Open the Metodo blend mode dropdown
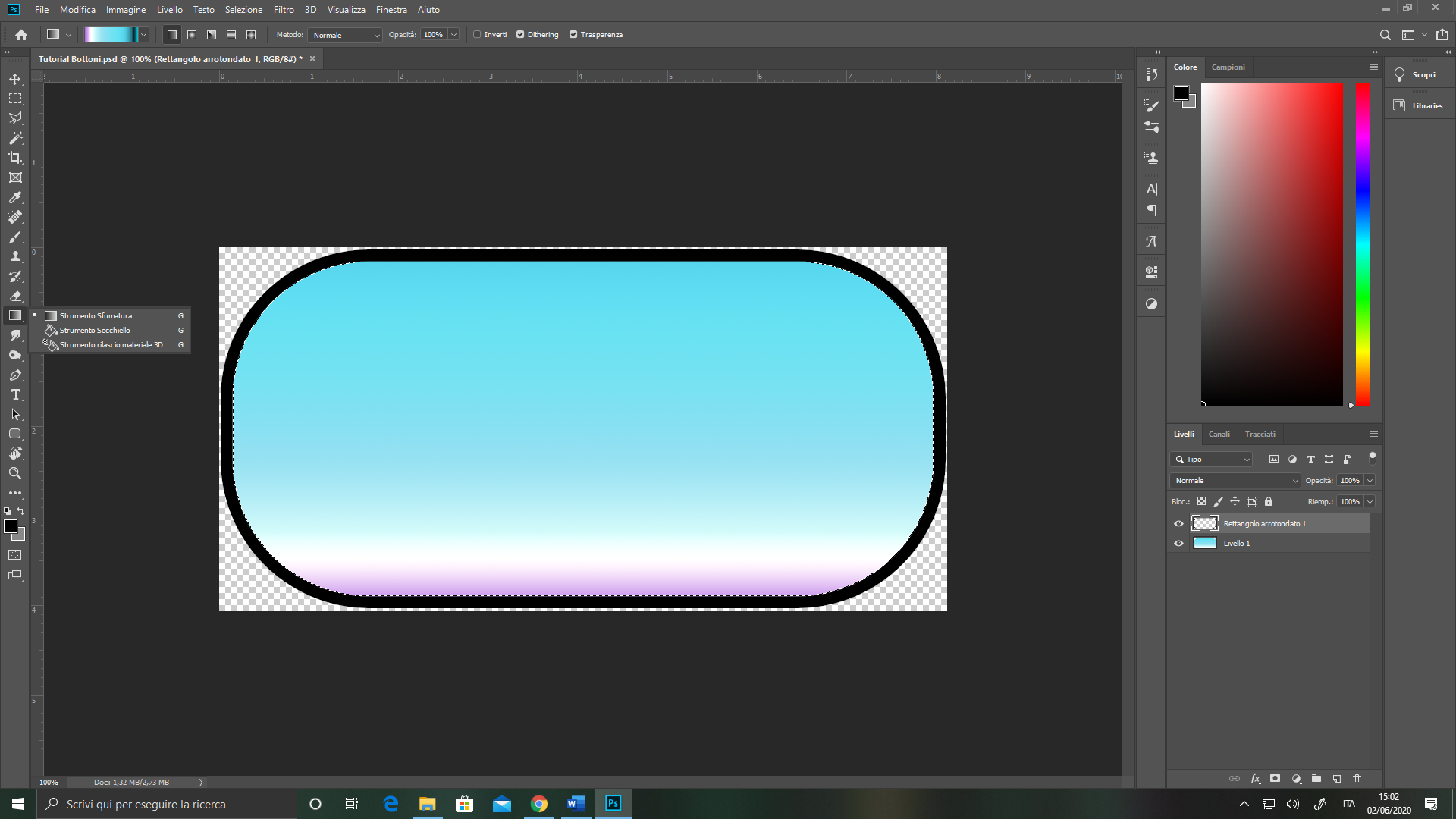Viewport: 1456px width, 819px height. pyautogui.click(x=345, y=35)
